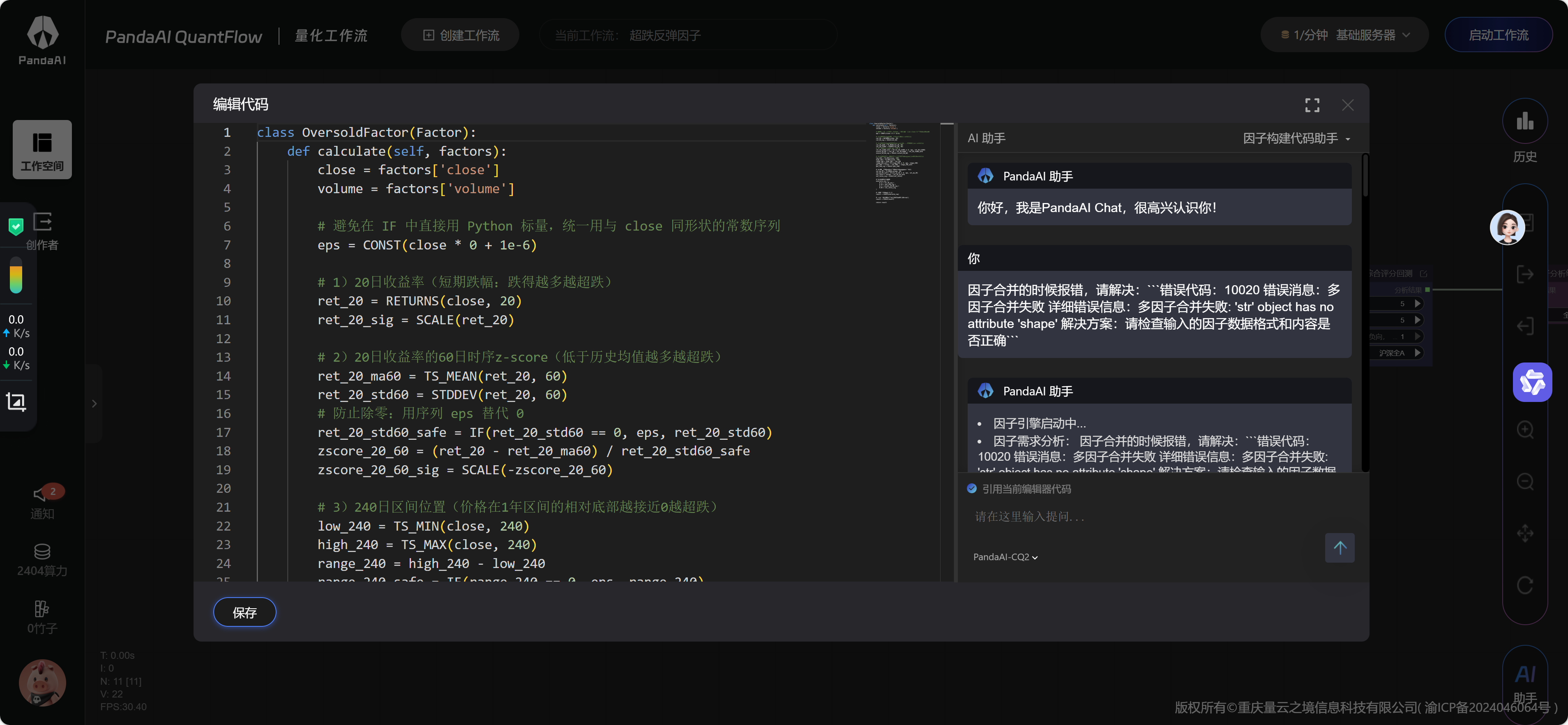
Task: Click the female assistant avatar
Action: tap(1507, 227)
